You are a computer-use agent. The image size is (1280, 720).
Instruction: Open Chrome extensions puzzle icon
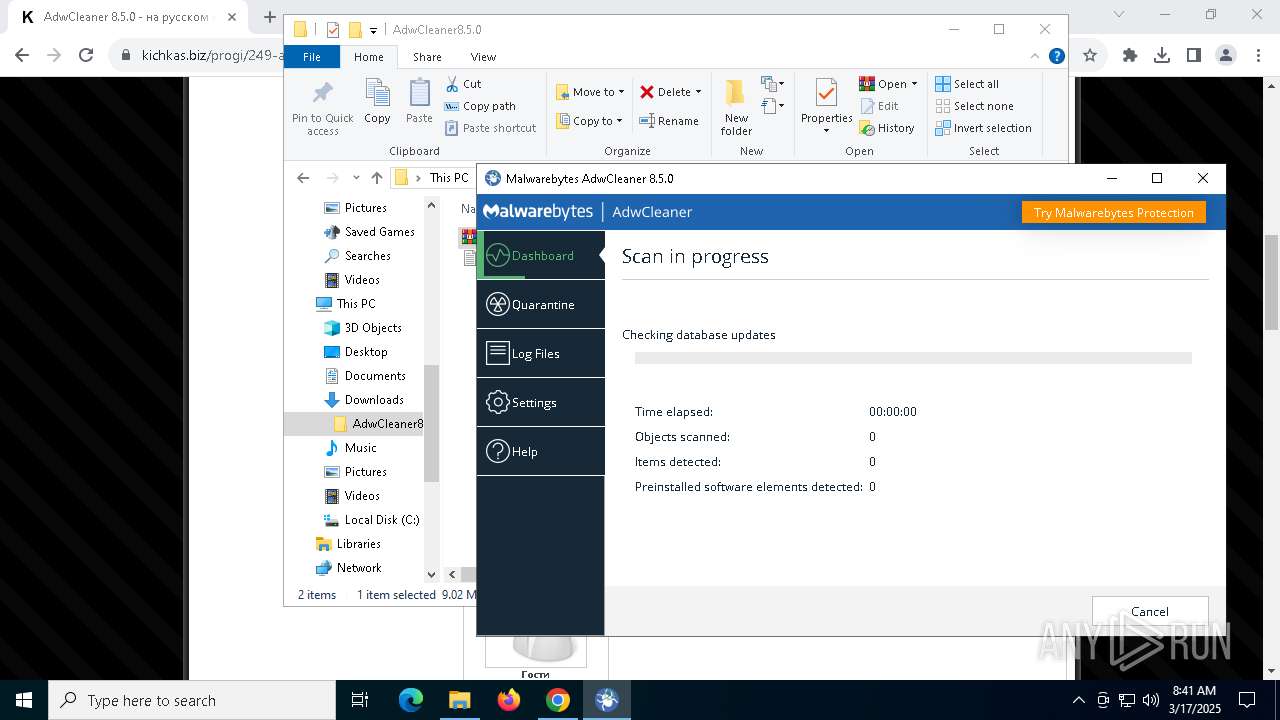1130,55
